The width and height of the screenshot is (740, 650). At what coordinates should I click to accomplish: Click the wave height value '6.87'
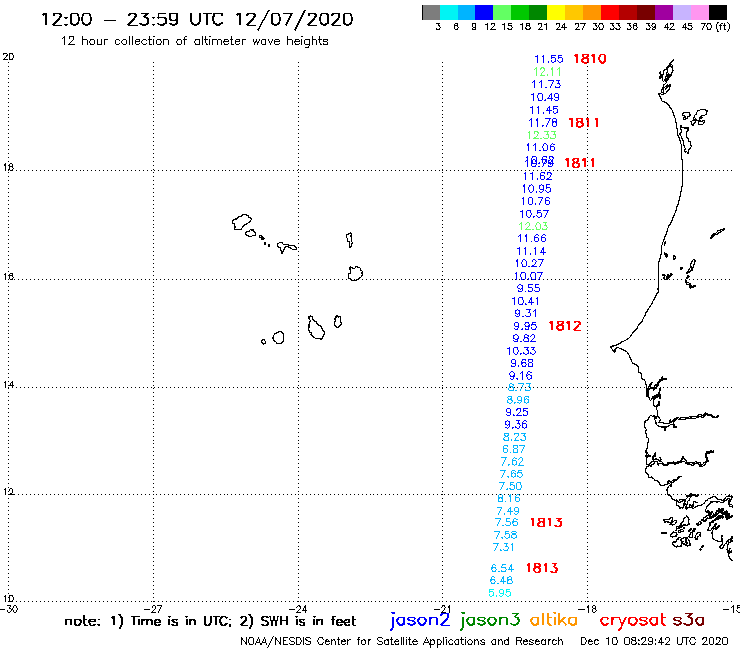tap(513, 449)
